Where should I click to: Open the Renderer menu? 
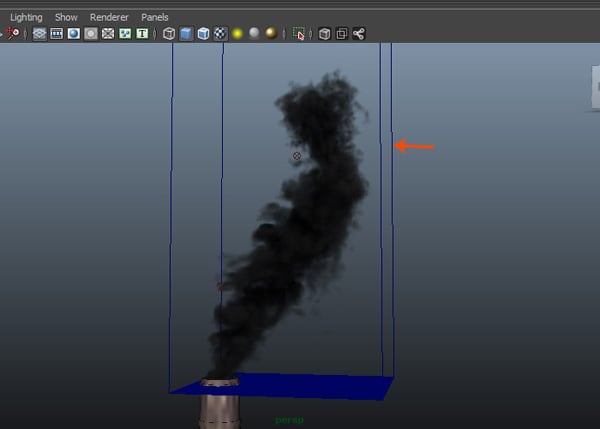pos(108,17)
